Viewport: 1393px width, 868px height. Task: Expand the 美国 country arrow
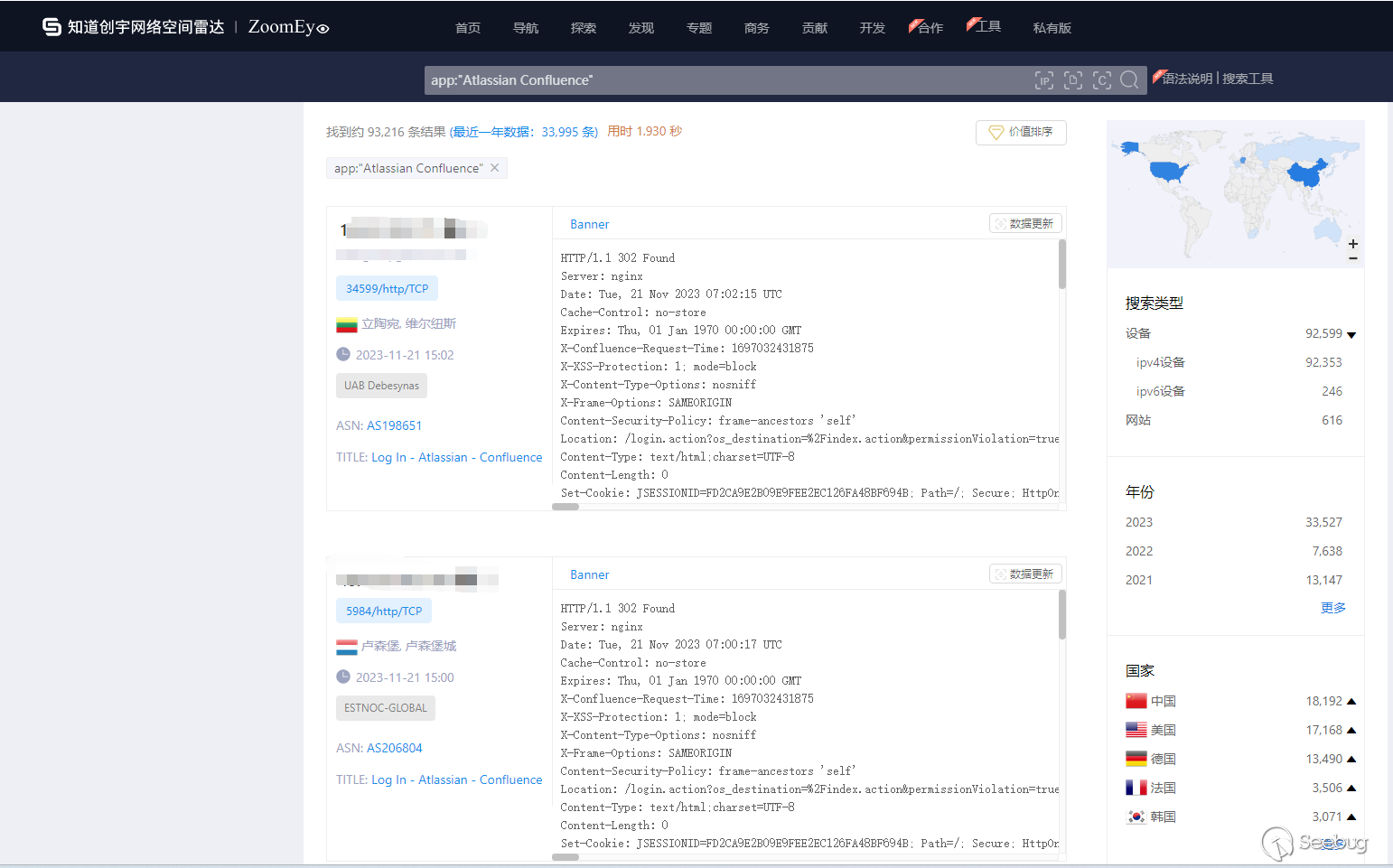(1351, 730)
